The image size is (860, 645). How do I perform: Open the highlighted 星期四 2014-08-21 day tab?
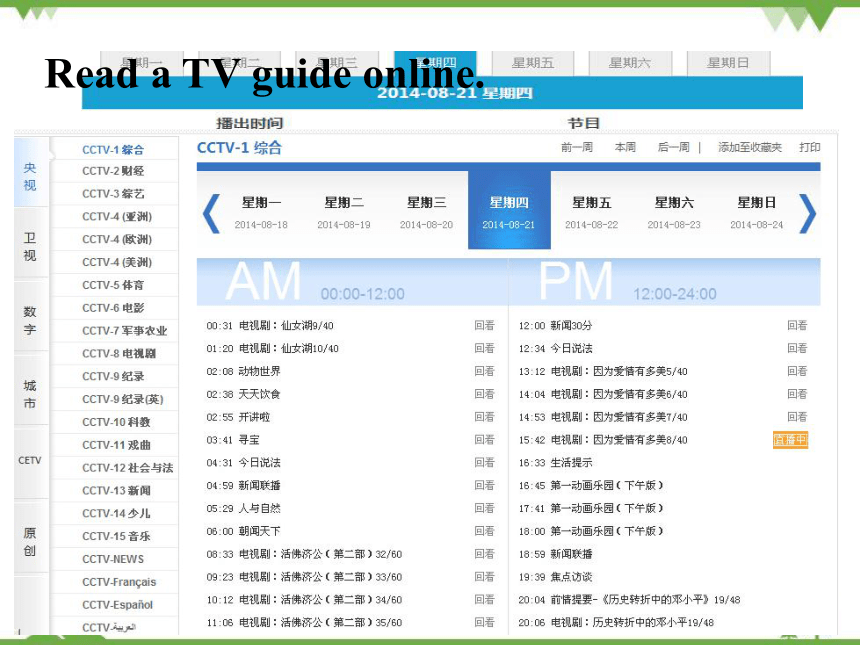point(509,211)
